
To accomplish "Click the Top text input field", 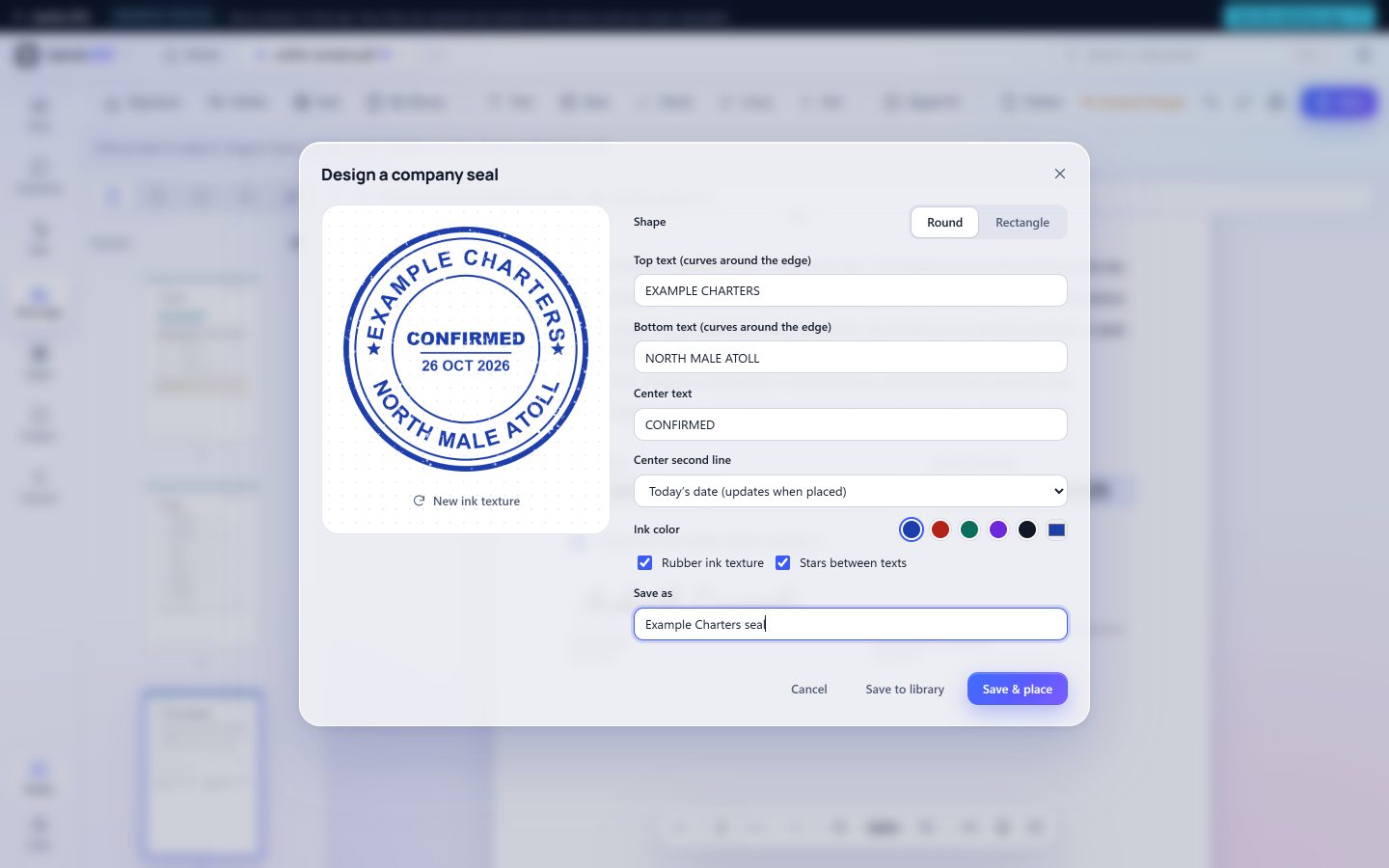I will tap(850, 290).
